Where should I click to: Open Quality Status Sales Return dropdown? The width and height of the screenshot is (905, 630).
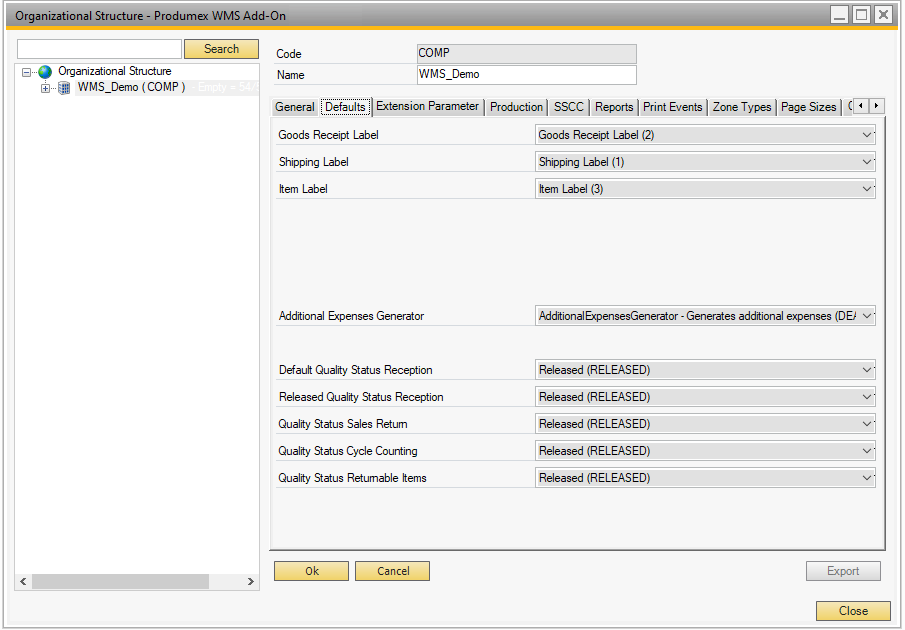[x=866, y=424]
